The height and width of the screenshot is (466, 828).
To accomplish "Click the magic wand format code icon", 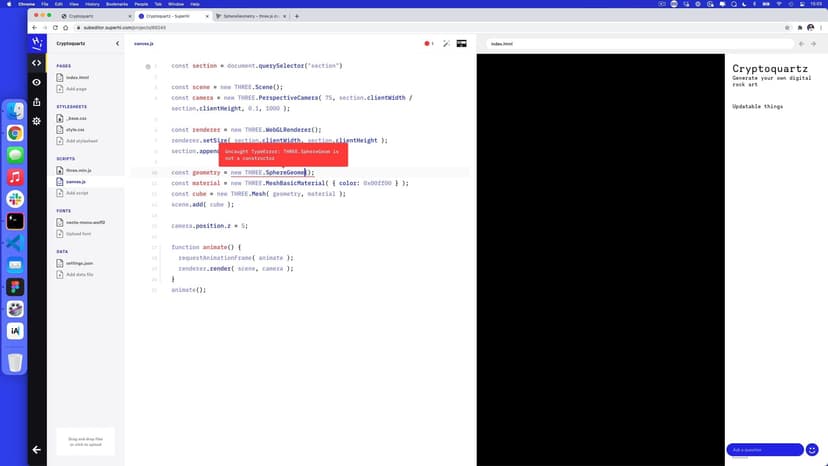I will click(x=446, y=44).
